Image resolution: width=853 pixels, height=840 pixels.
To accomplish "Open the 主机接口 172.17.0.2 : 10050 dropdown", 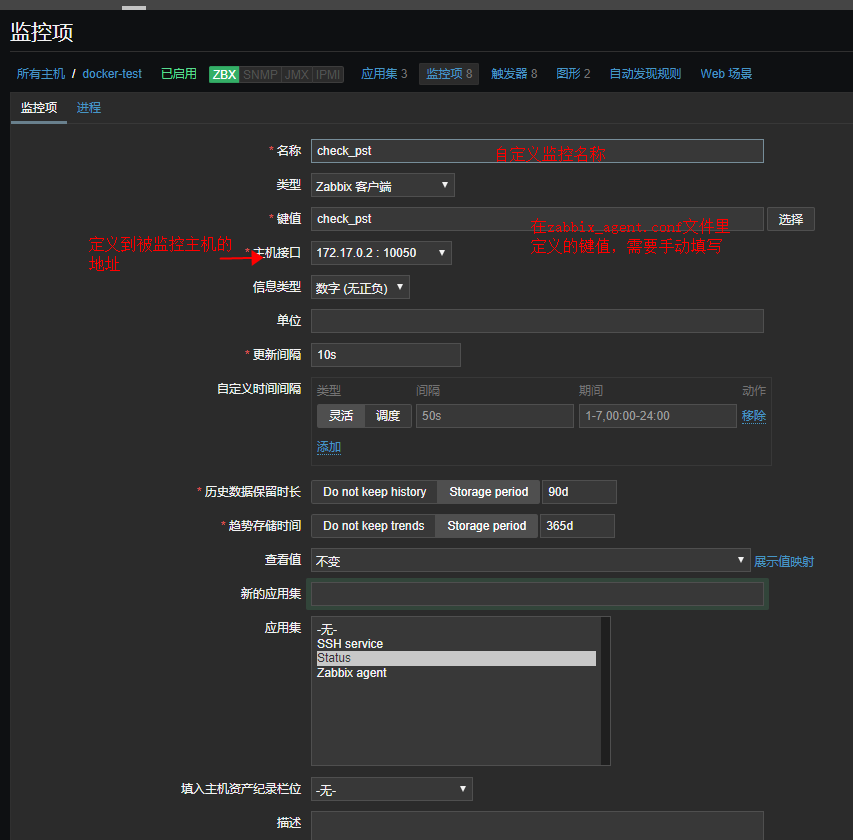I will (381, 253).
